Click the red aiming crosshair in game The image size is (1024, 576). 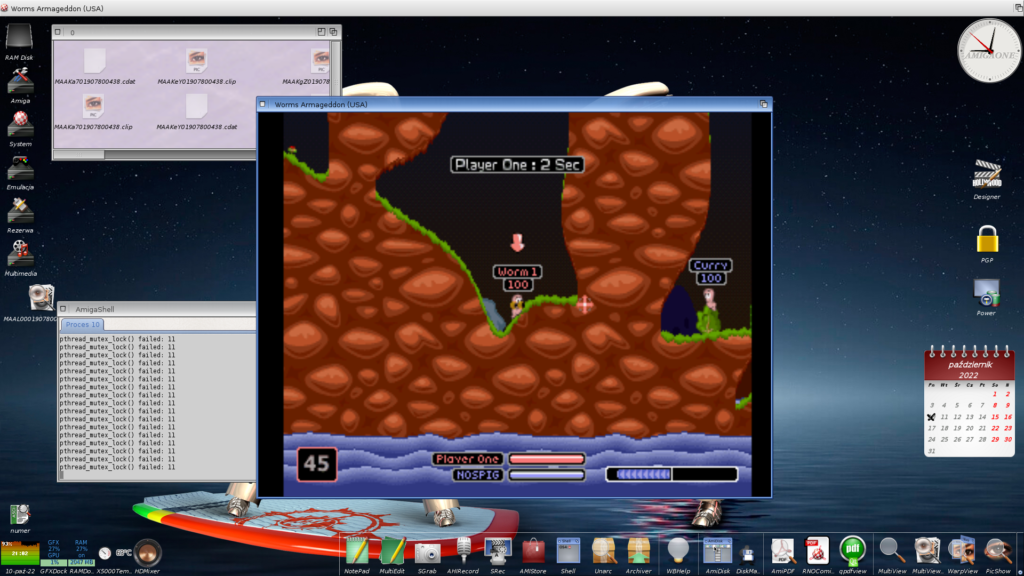pos(584,304)
